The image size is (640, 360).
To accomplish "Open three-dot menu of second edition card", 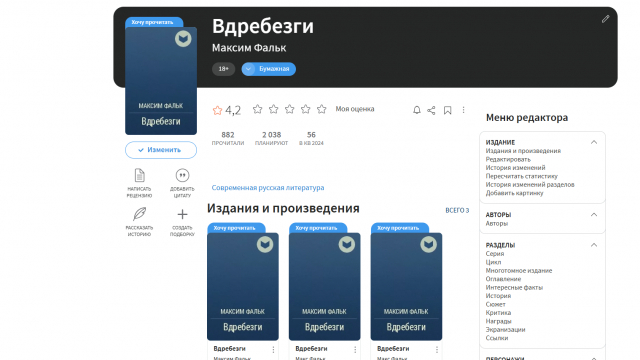I will [355, 350].
